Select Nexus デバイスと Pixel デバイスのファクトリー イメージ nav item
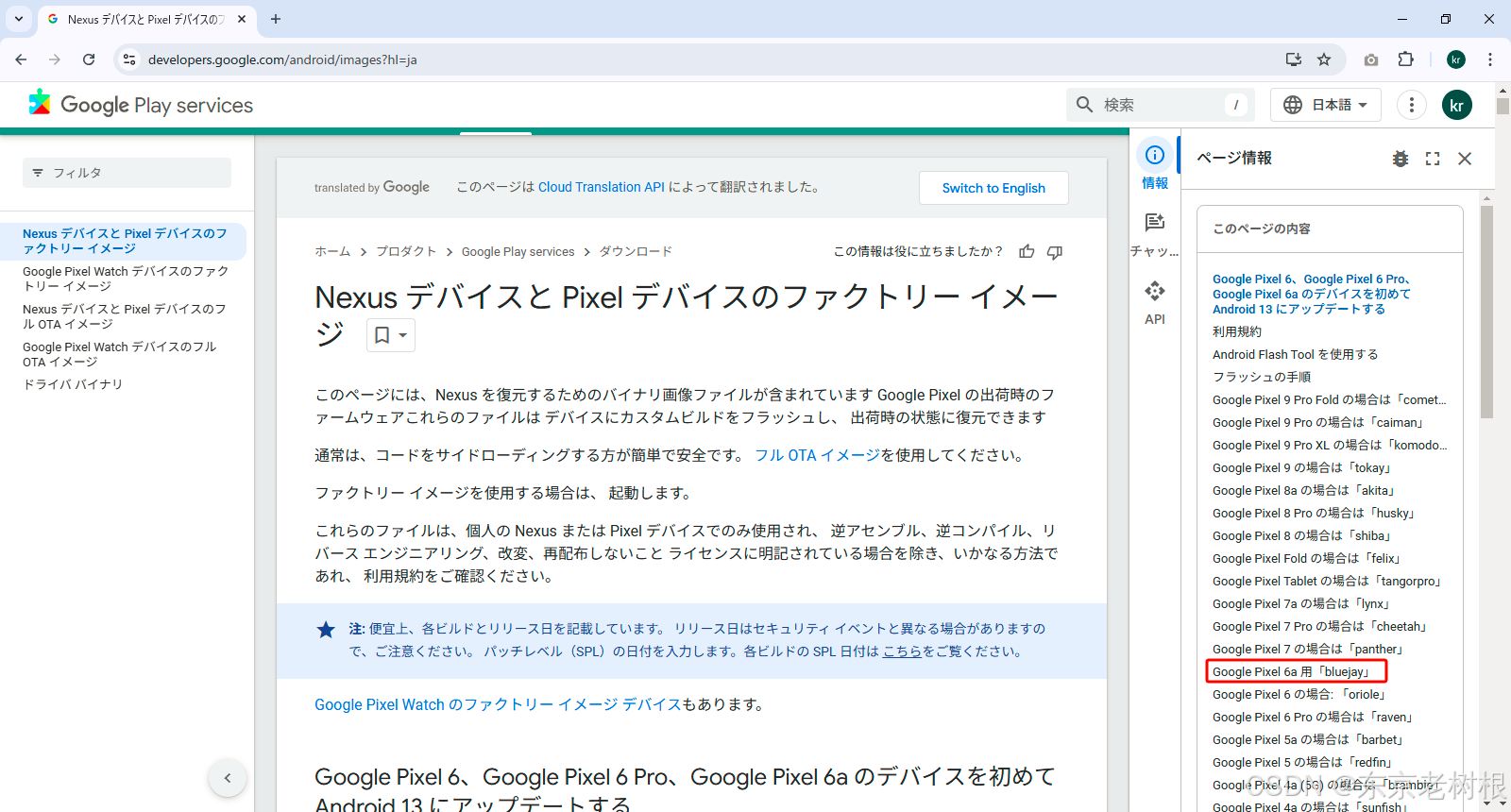1511x812 pixels. click(x=124, y=241)
